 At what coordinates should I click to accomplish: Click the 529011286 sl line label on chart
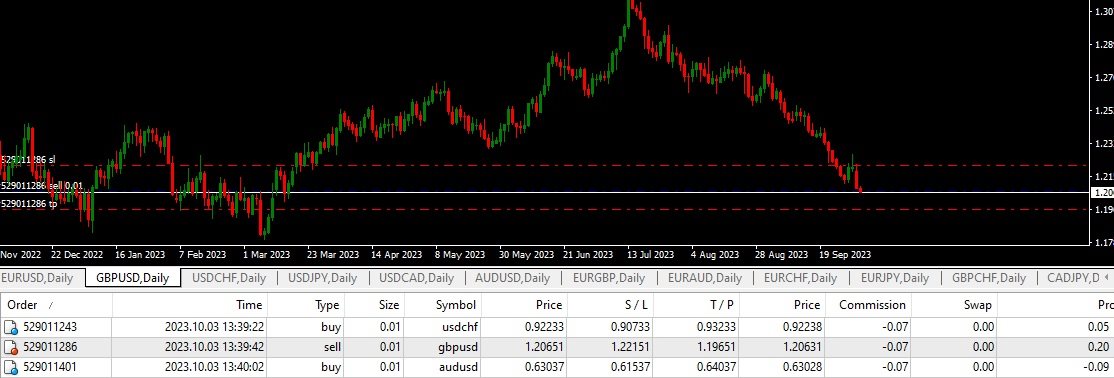point(28,160)
